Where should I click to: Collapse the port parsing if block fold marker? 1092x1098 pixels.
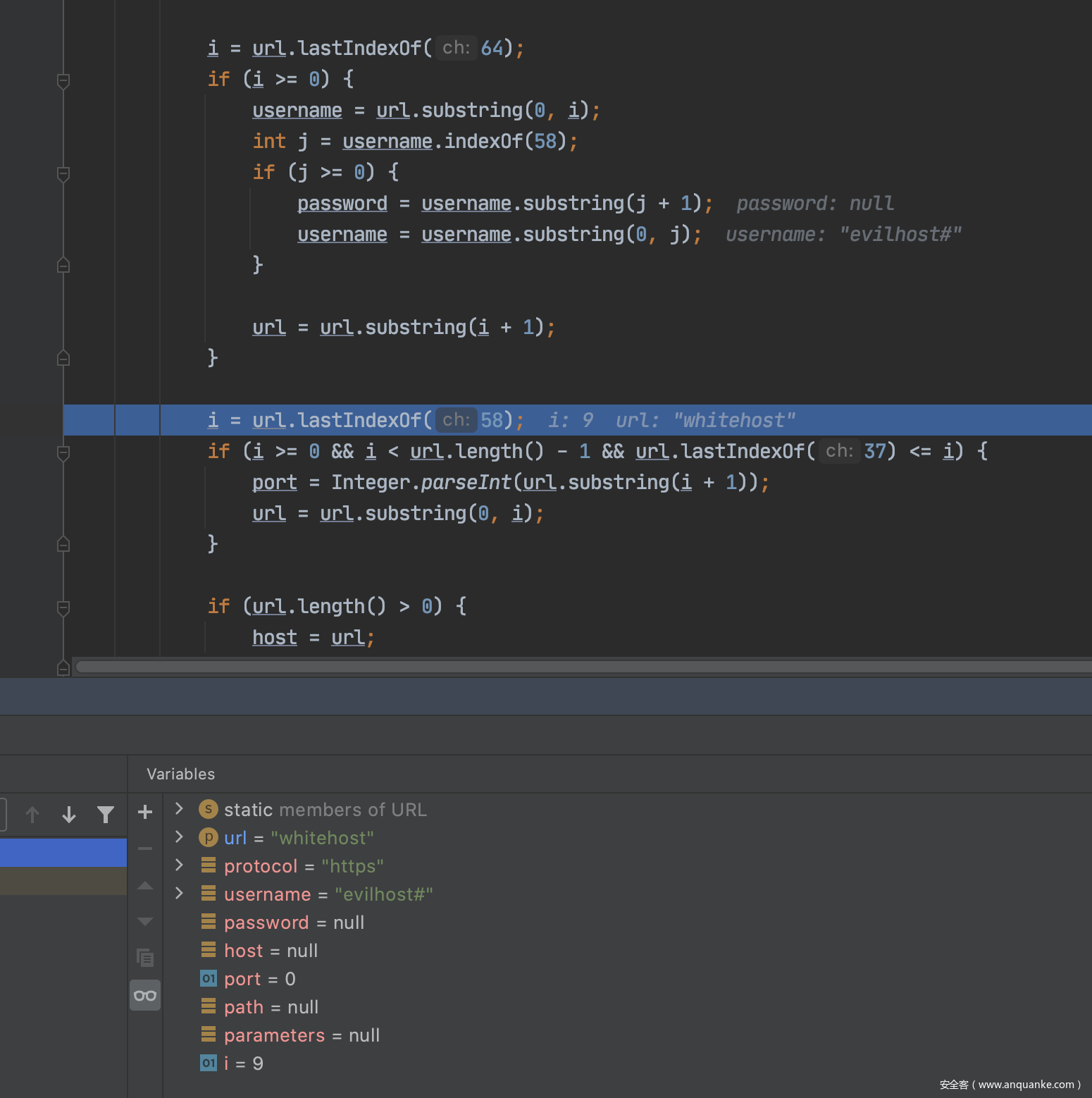point(63,452)
